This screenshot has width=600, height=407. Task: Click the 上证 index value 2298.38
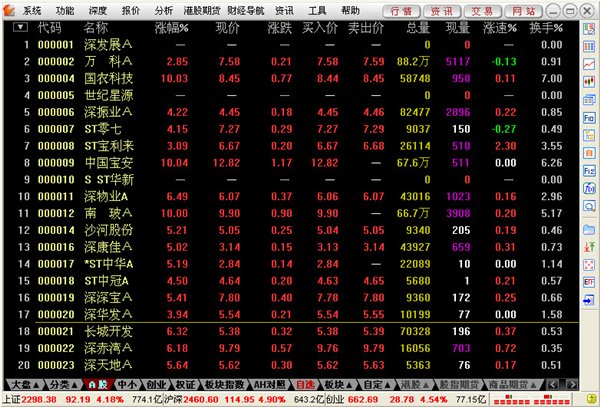[x=39, y=400]
